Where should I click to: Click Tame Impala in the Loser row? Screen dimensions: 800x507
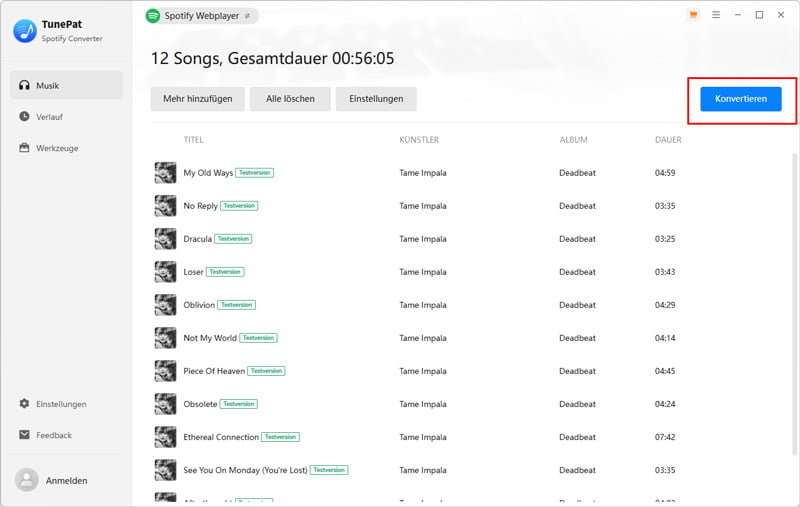(422, 272)
